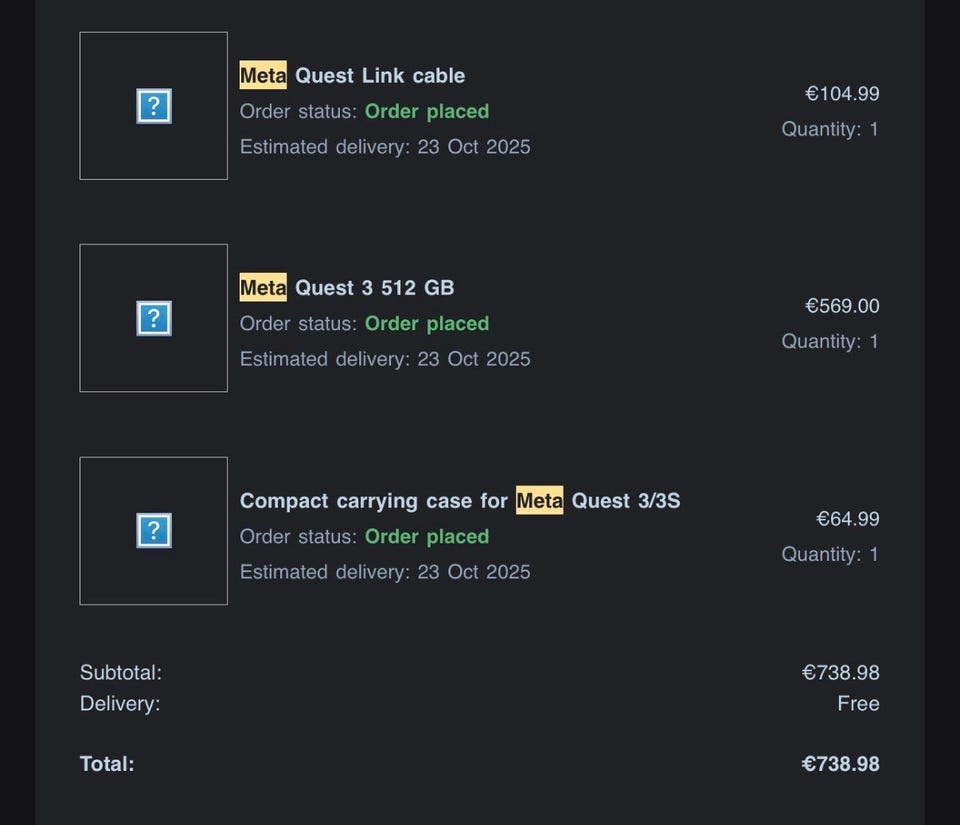Click the Free delivery value

tap(858, 704)
